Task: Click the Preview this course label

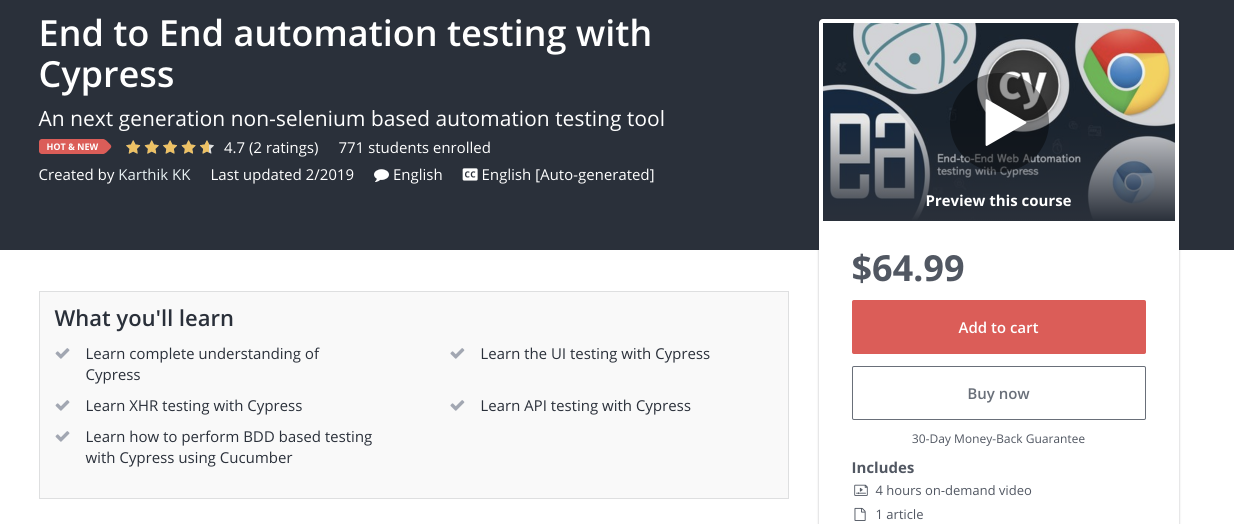Action: click(998, 201)
